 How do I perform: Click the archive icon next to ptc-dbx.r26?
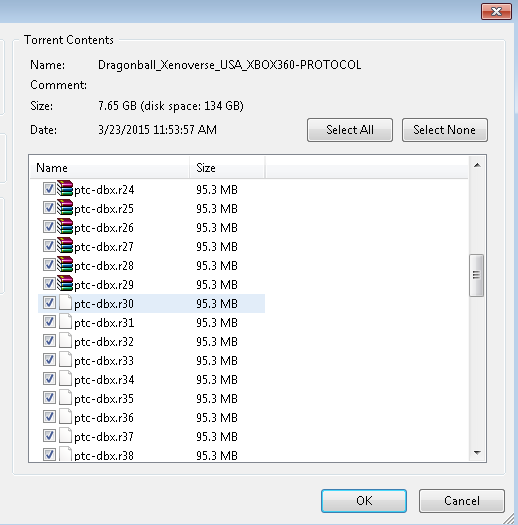click(65, 226)
